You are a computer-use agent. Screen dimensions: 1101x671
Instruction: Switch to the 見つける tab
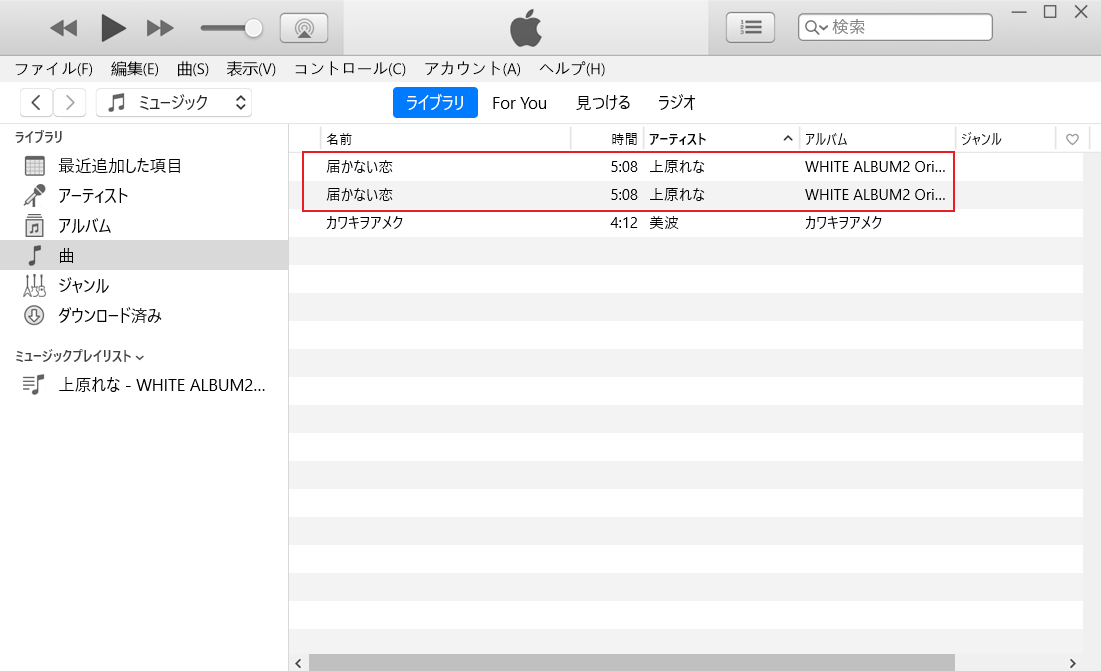[603, 102]
